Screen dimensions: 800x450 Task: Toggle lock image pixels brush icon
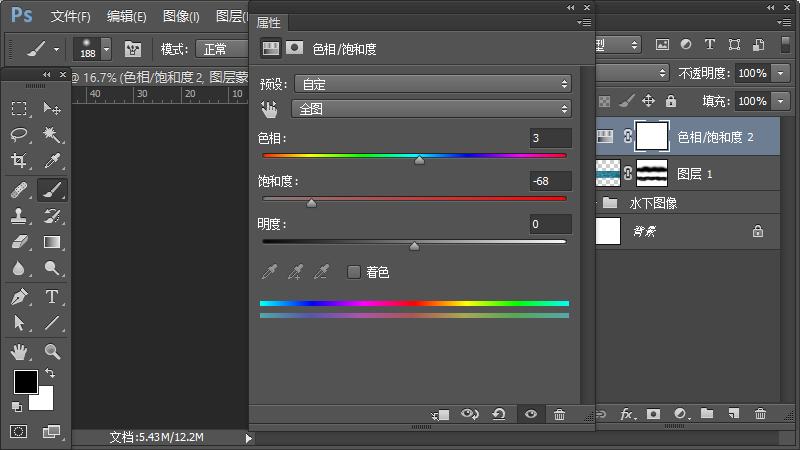[x=627, y=101]
